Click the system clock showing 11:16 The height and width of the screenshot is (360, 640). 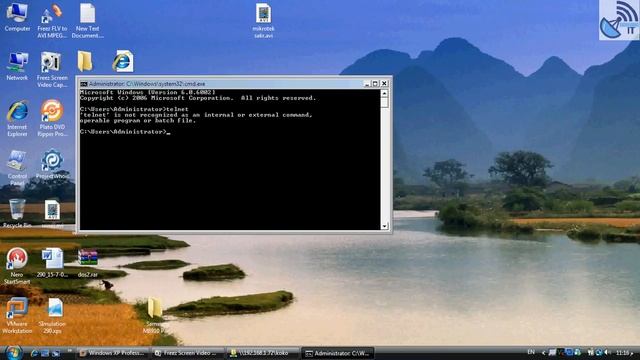coord(622,353)
